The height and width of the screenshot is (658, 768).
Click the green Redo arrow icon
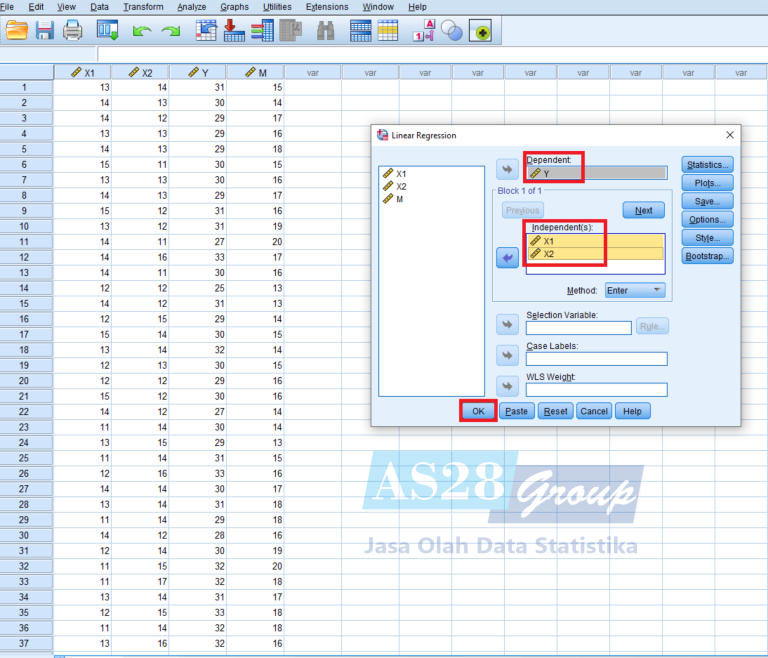170,32
